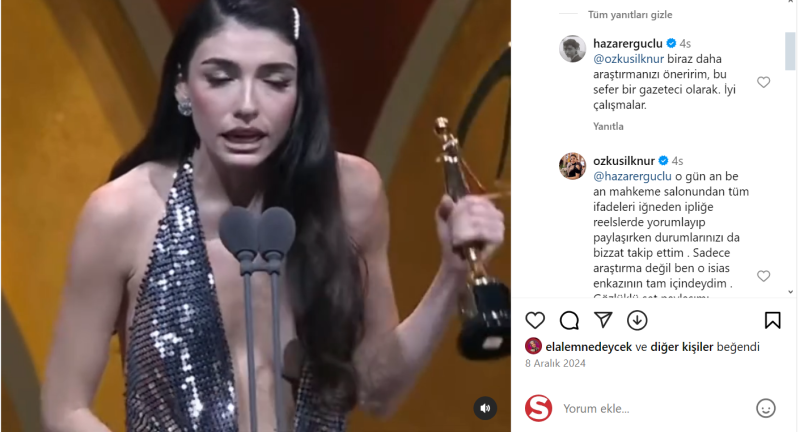
Task: Open the @ozkusilknur mention link
Action: [x=629, y=59]
